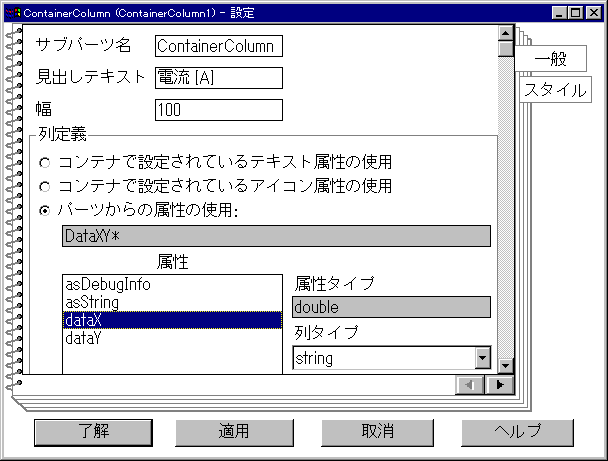Click the 属性タイプ field showing double
Image resolution: width=608 pixels, height=461 pixels.
point(392,307)
